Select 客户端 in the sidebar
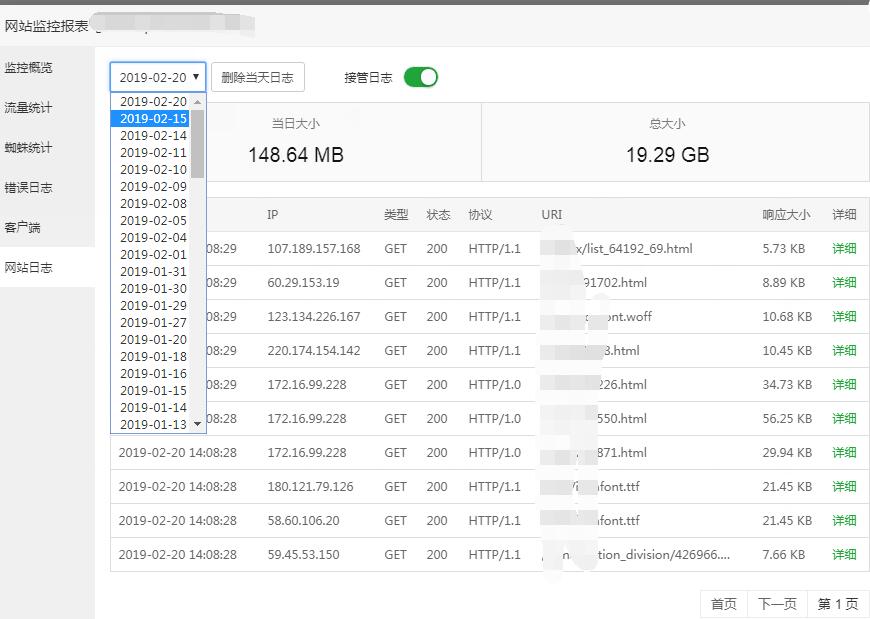Image resolution: width=870 pixels, height=619 pixels. click(23, 227)
